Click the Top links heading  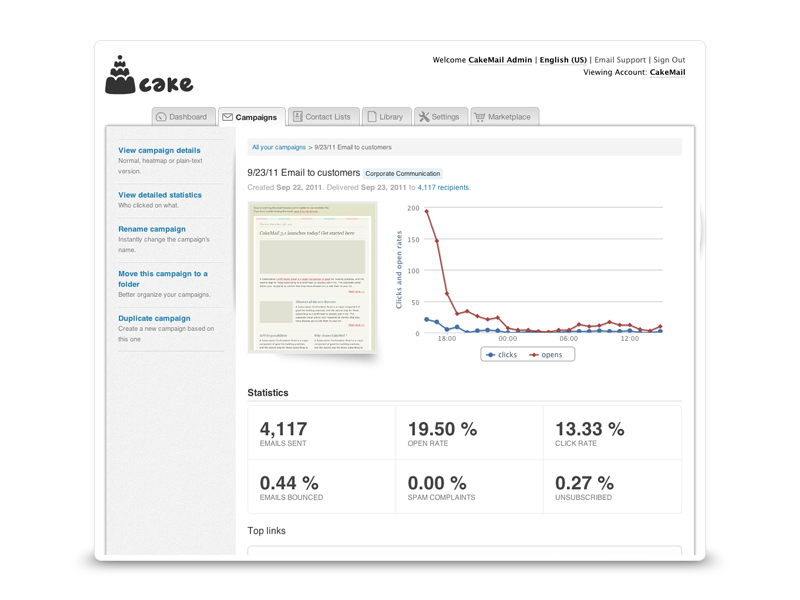pos(266,531)
